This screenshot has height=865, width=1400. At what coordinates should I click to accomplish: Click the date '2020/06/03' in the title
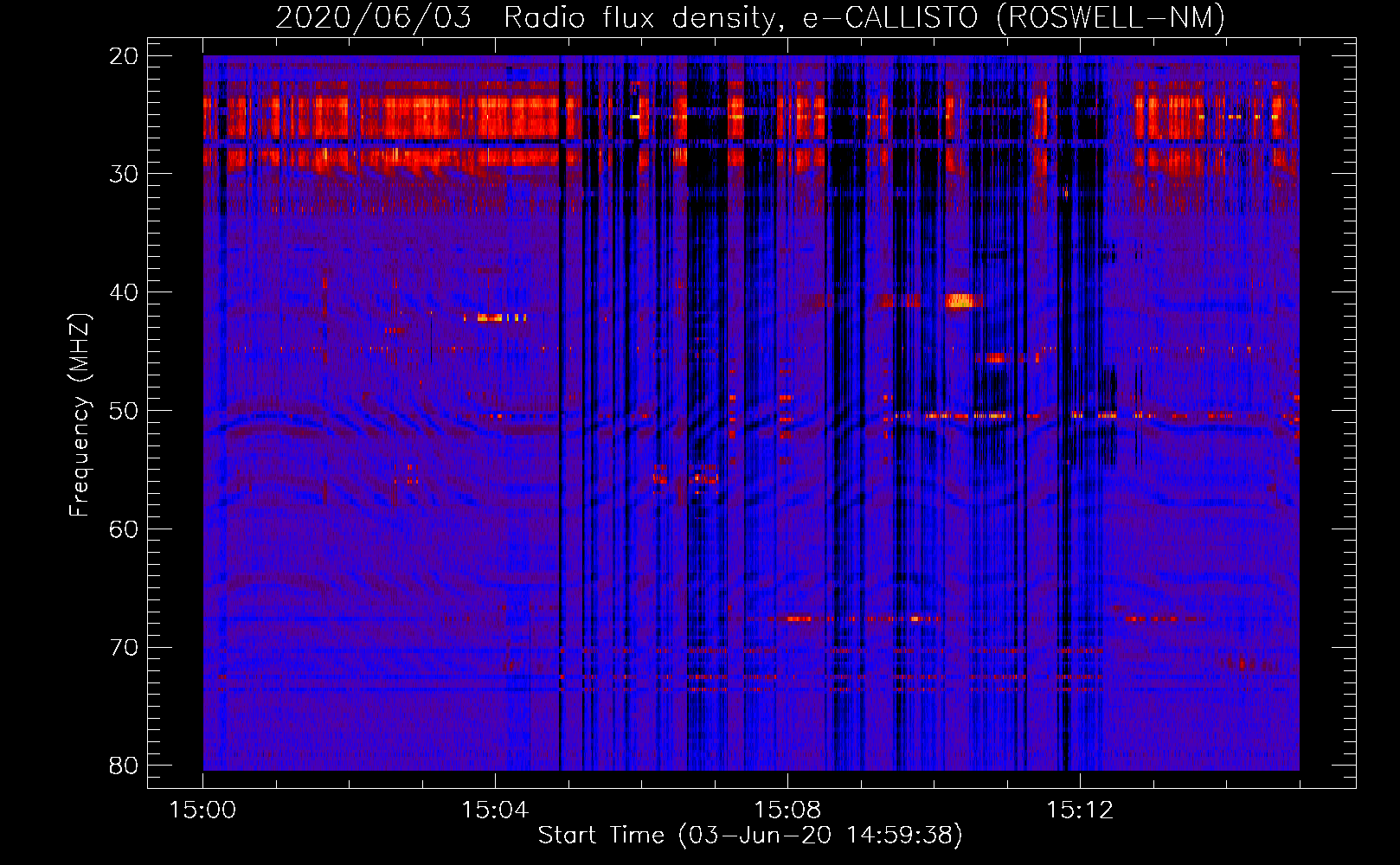pyautogui.click(x=374, y=17)
